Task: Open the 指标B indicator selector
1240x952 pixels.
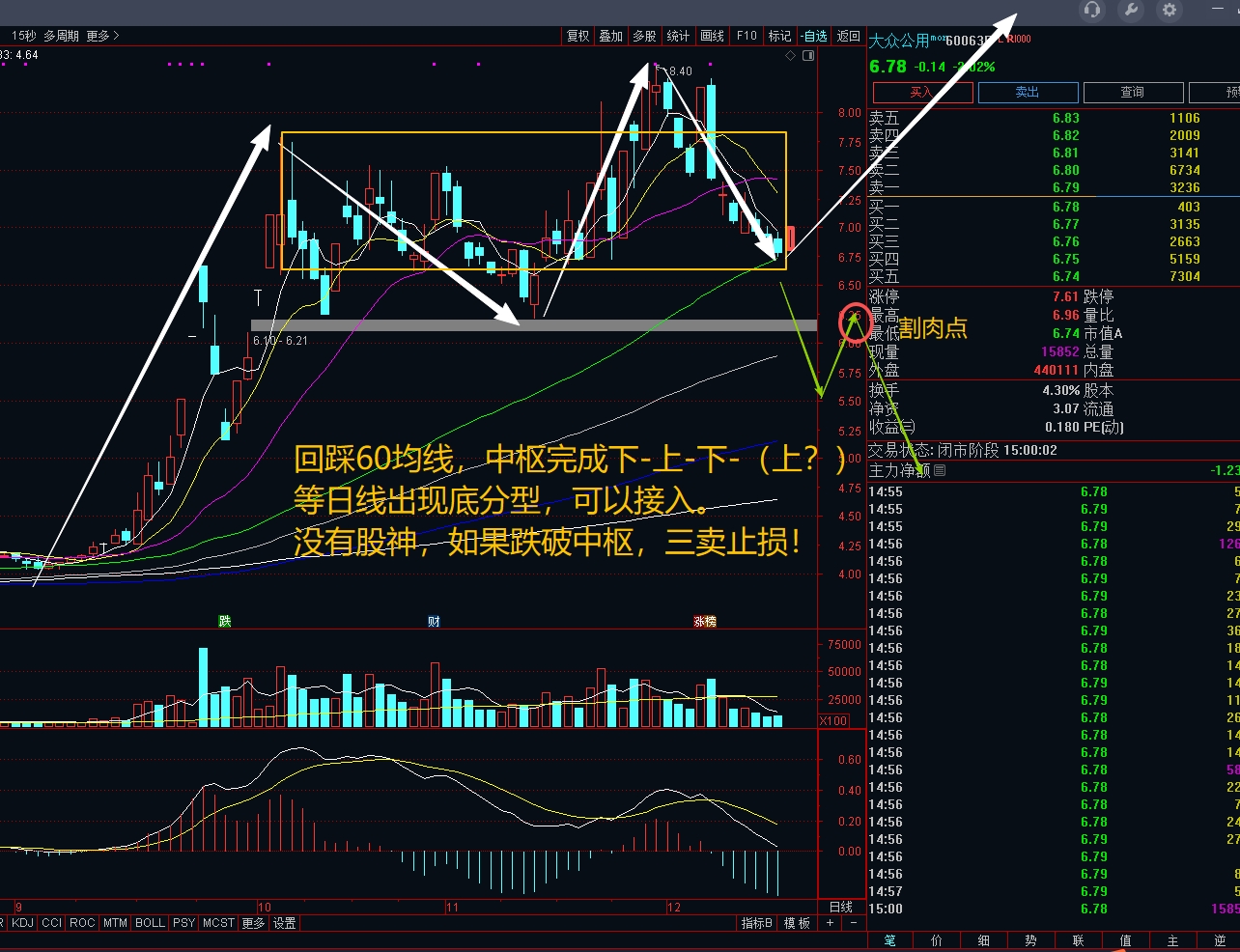Action: pyautogui.click(x=757, y=923)
